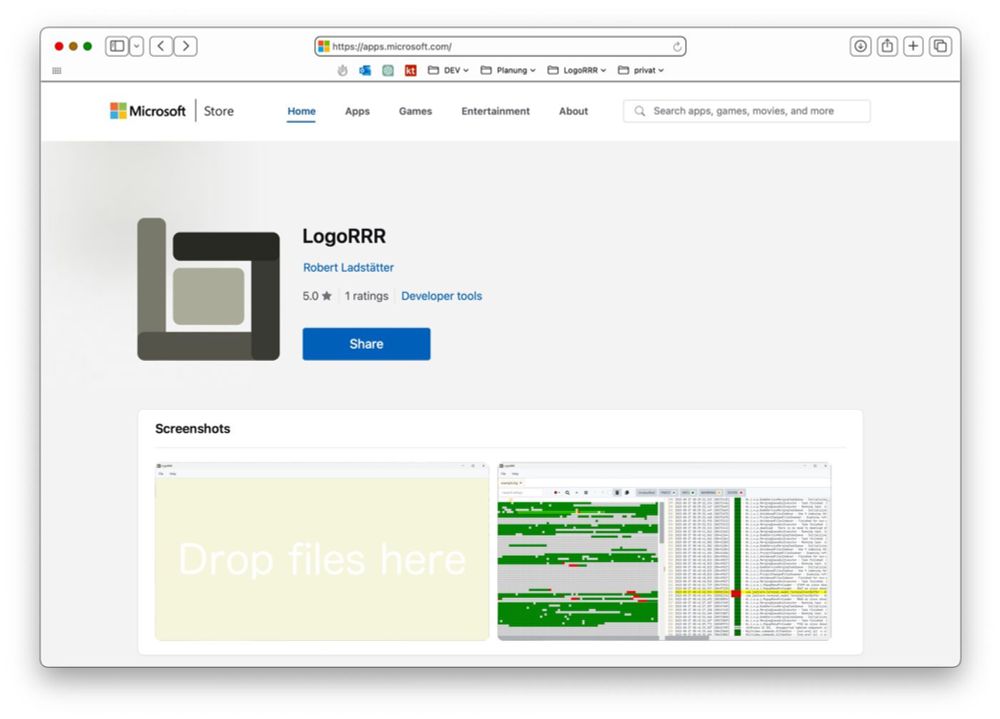Click the address bar URL field
The image size is (1000, 719).
tap(500, 47)
